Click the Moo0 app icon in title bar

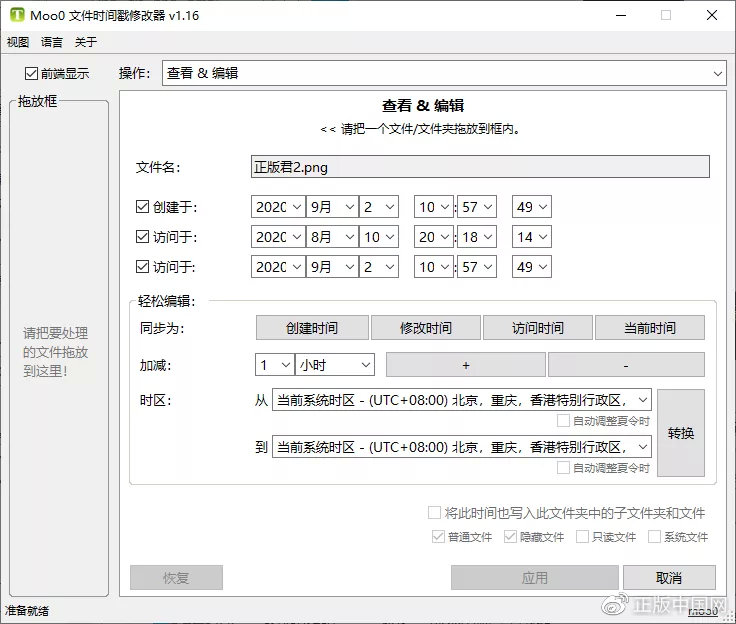pos(17,15)
